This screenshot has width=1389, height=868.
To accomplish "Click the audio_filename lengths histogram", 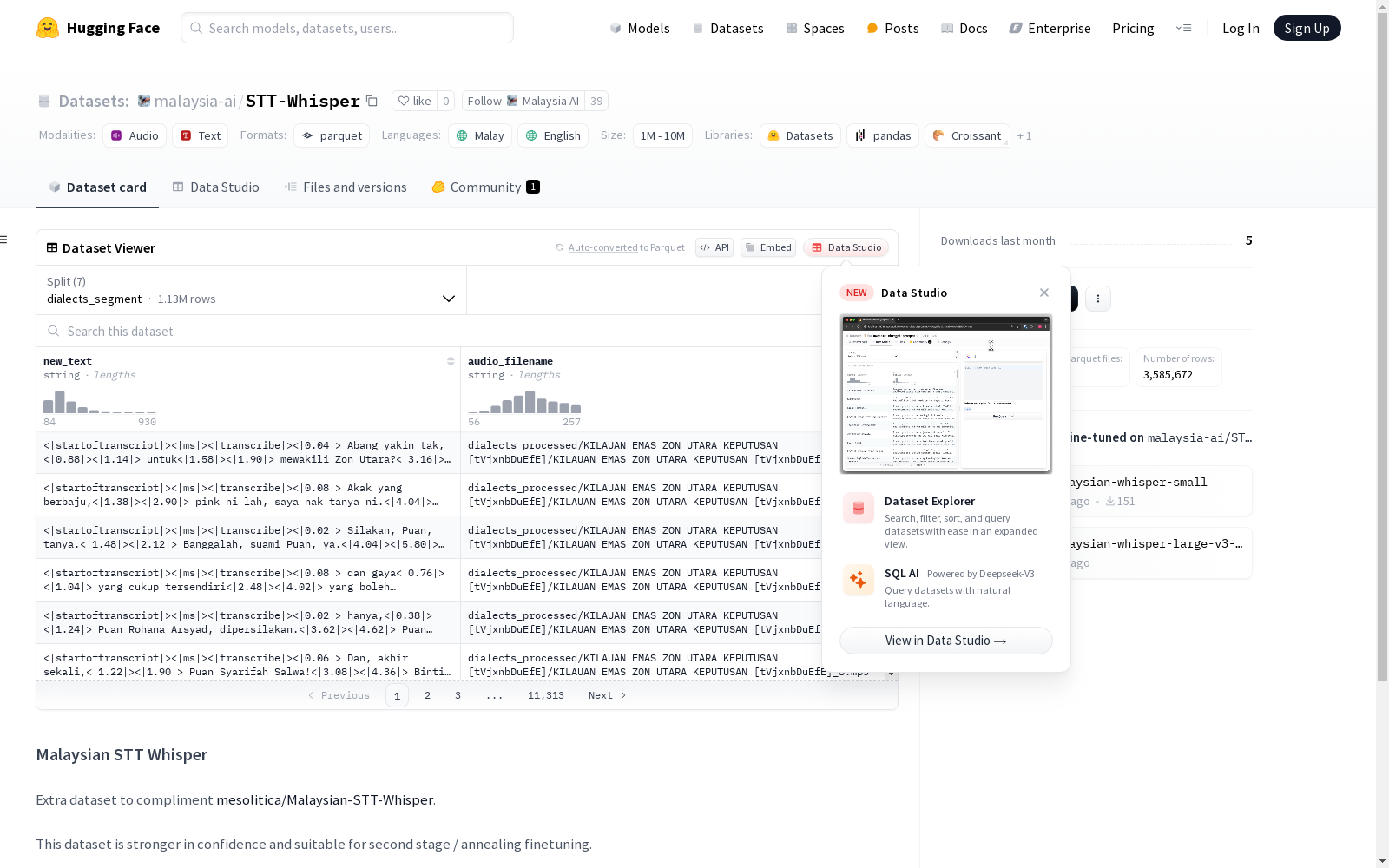I will (x=524, y=402).
